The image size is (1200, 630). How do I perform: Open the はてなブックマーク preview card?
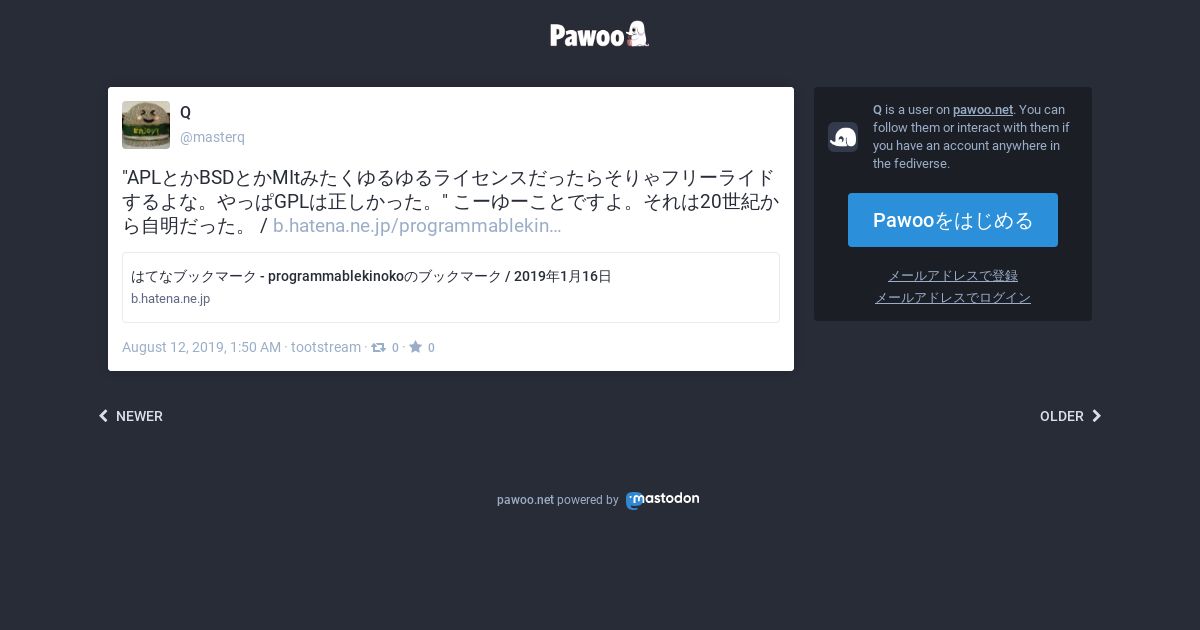[x=451, y=287]
